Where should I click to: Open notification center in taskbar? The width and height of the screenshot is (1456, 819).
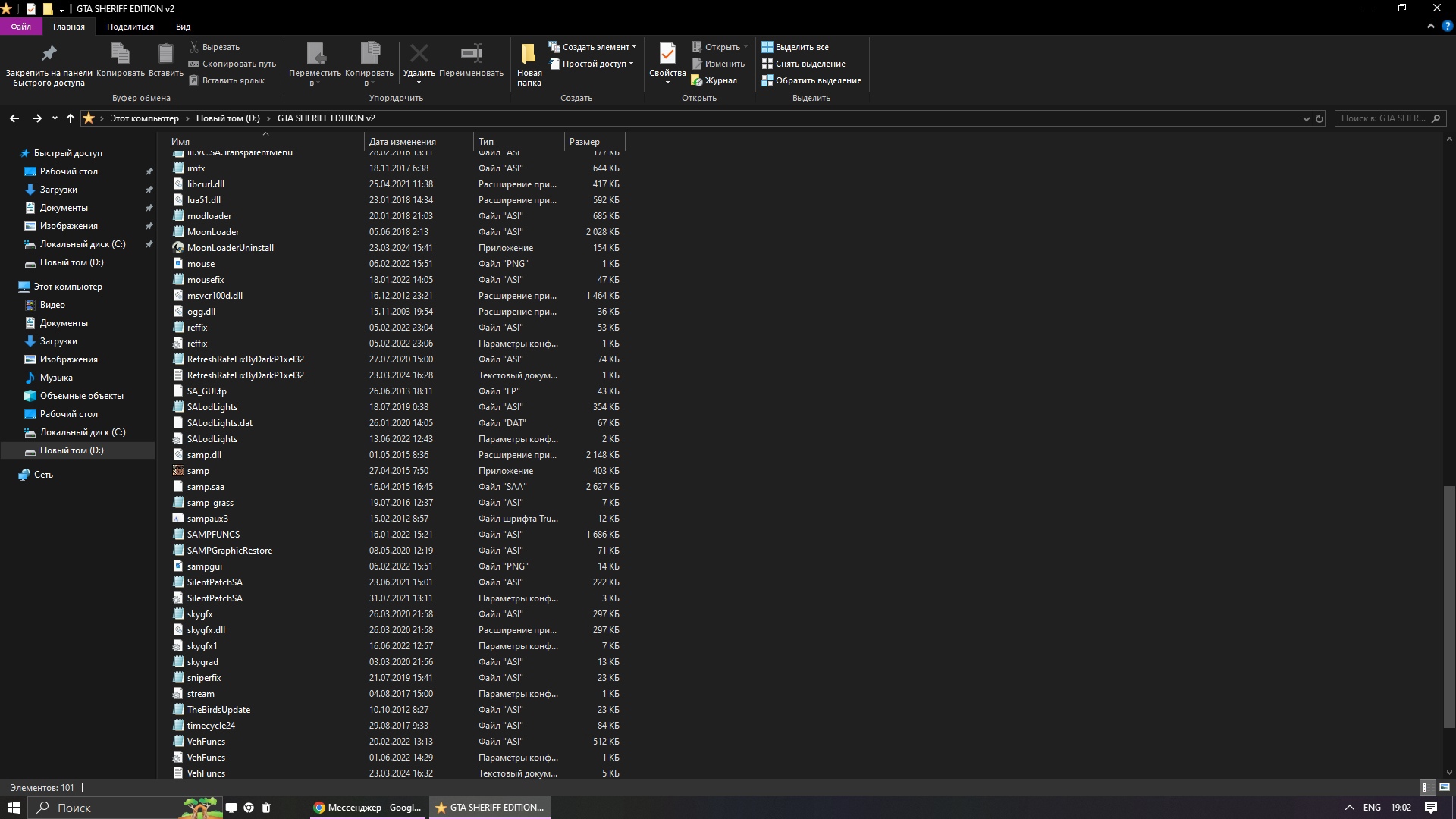1430,808
